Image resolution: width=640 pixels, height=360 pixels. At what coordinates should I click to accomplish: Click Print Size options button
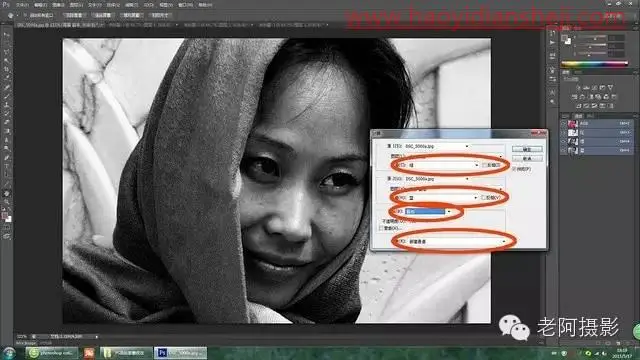(160, 15)
